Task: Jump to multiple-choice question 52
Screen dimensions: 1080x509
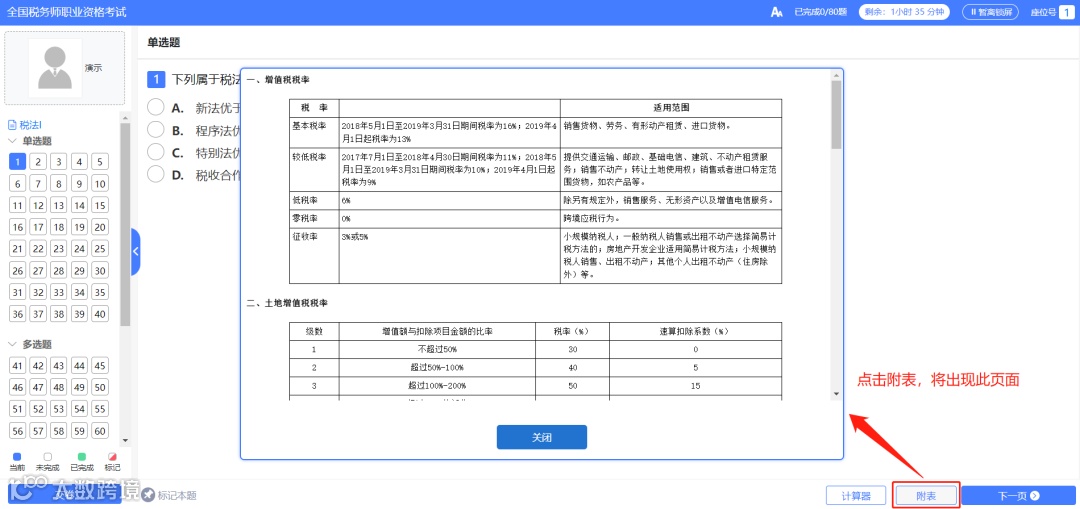Action: (39, 409)
